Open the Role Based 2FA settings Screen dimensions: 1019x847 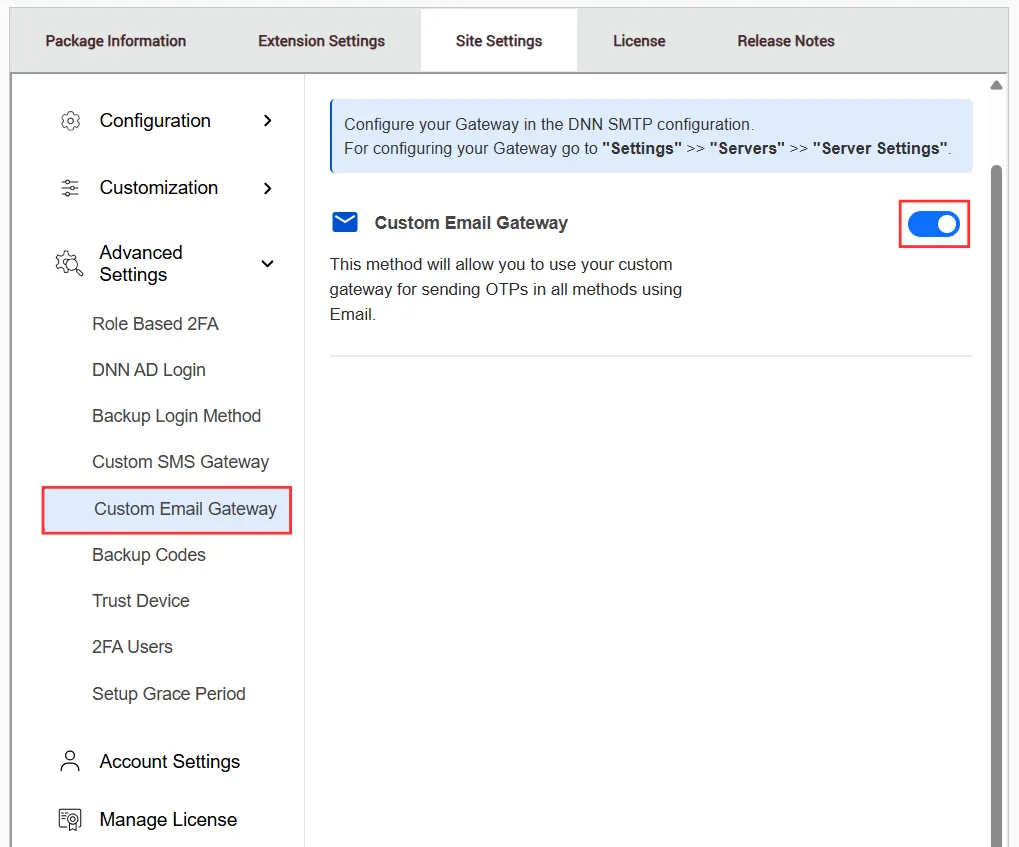pyautogui.click(x=155, y=323)
